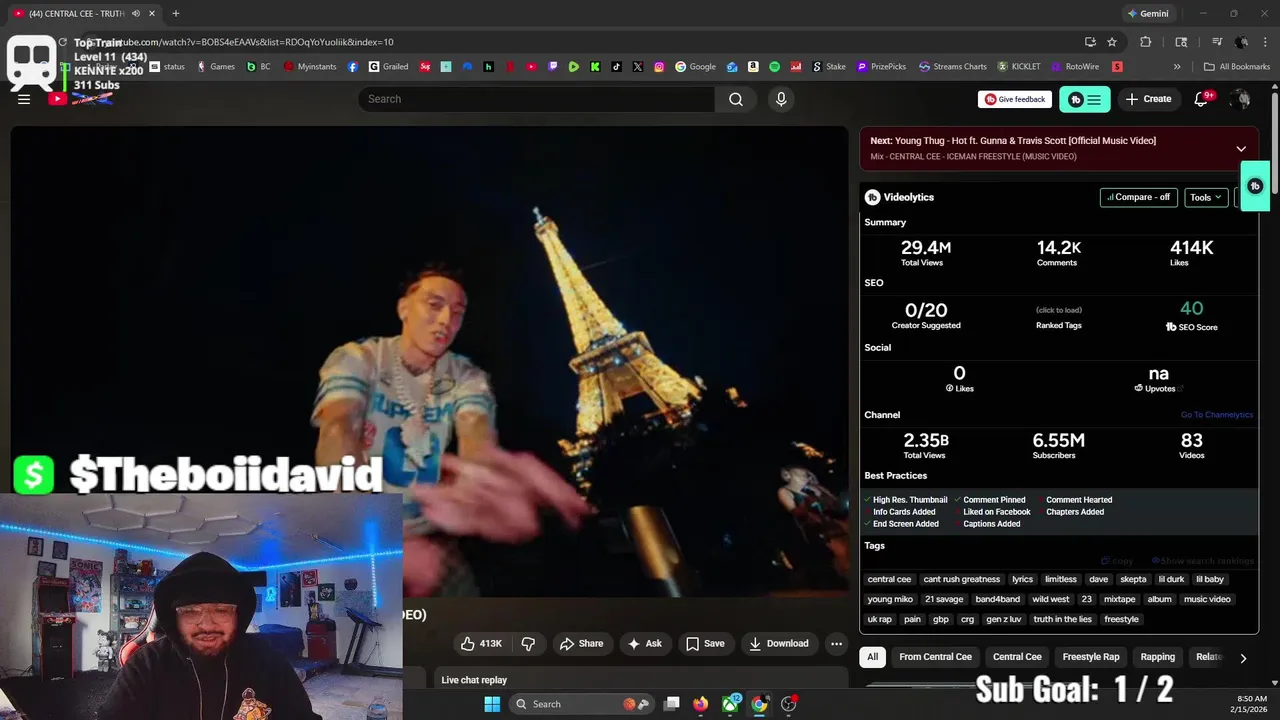1280x720 pixels.
Task: Share the video
Action: (581, 644)
